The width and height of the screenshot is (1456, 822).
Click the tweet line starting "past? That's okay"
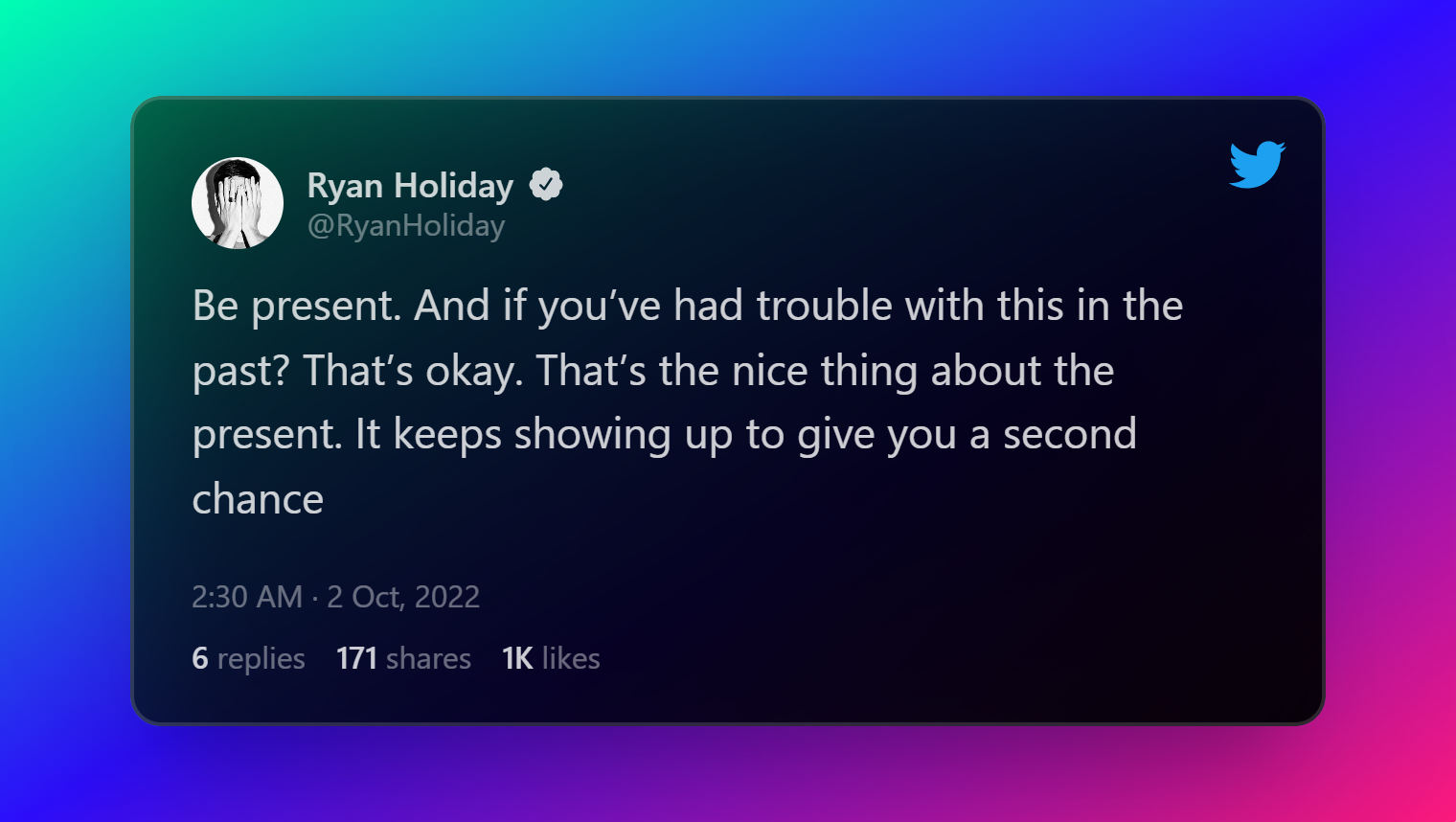pos(653,371)
